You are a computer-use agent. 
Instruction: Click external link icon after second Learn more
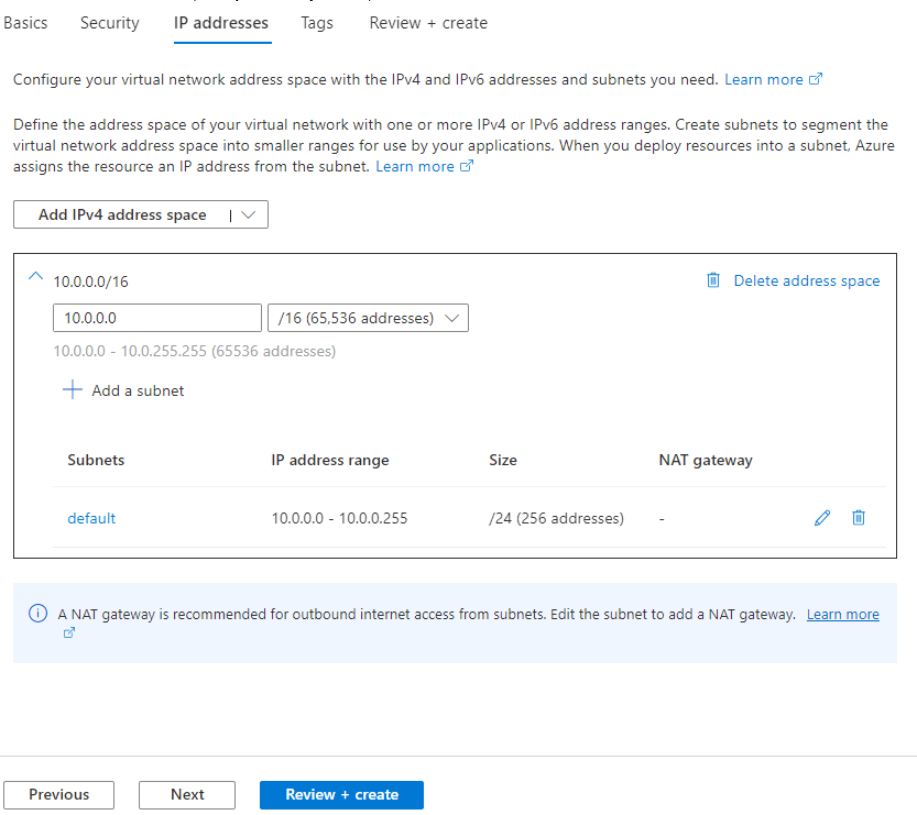(x=466, y=166)
